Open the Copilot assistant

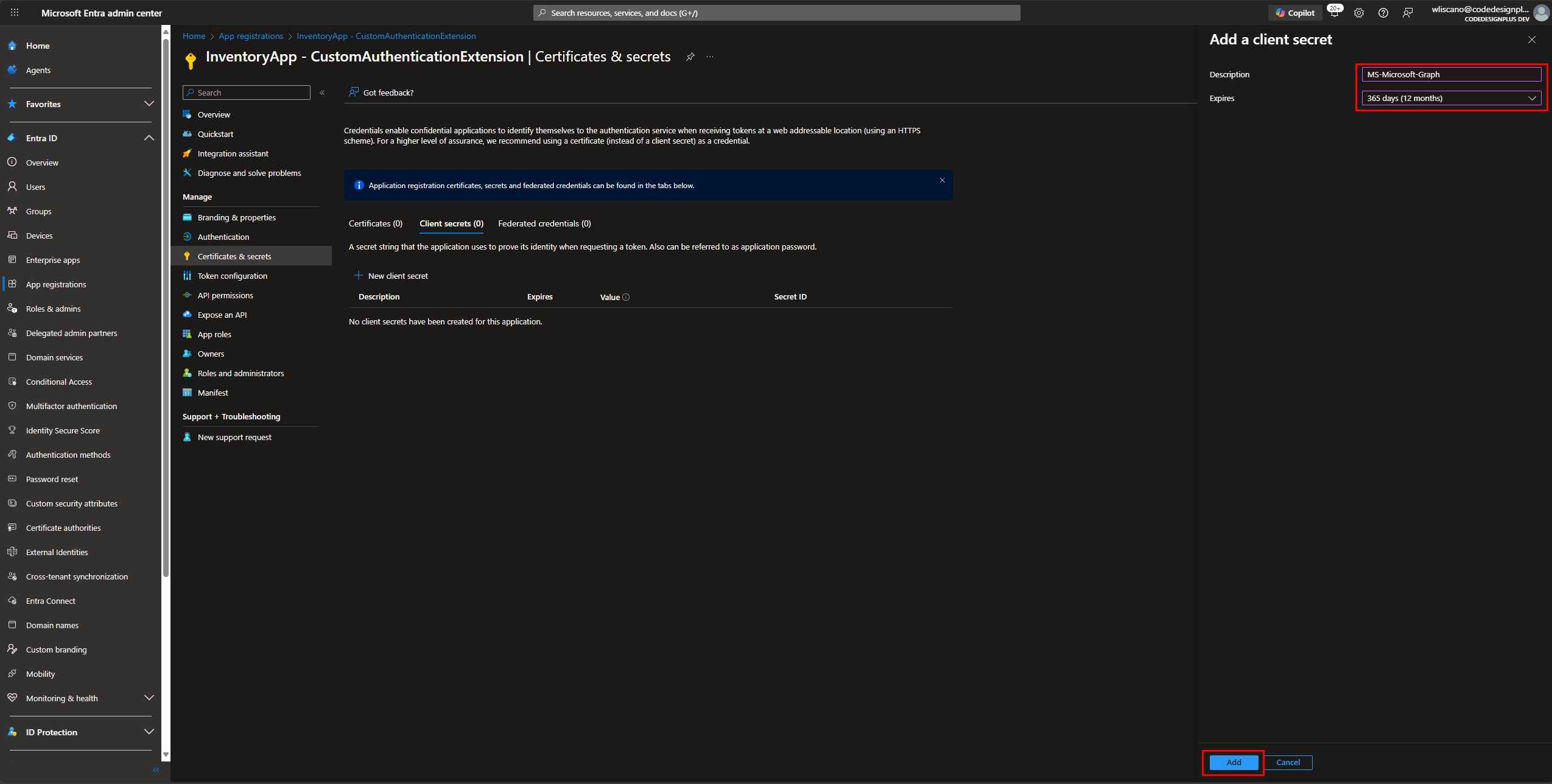(x=1295, y=13)
